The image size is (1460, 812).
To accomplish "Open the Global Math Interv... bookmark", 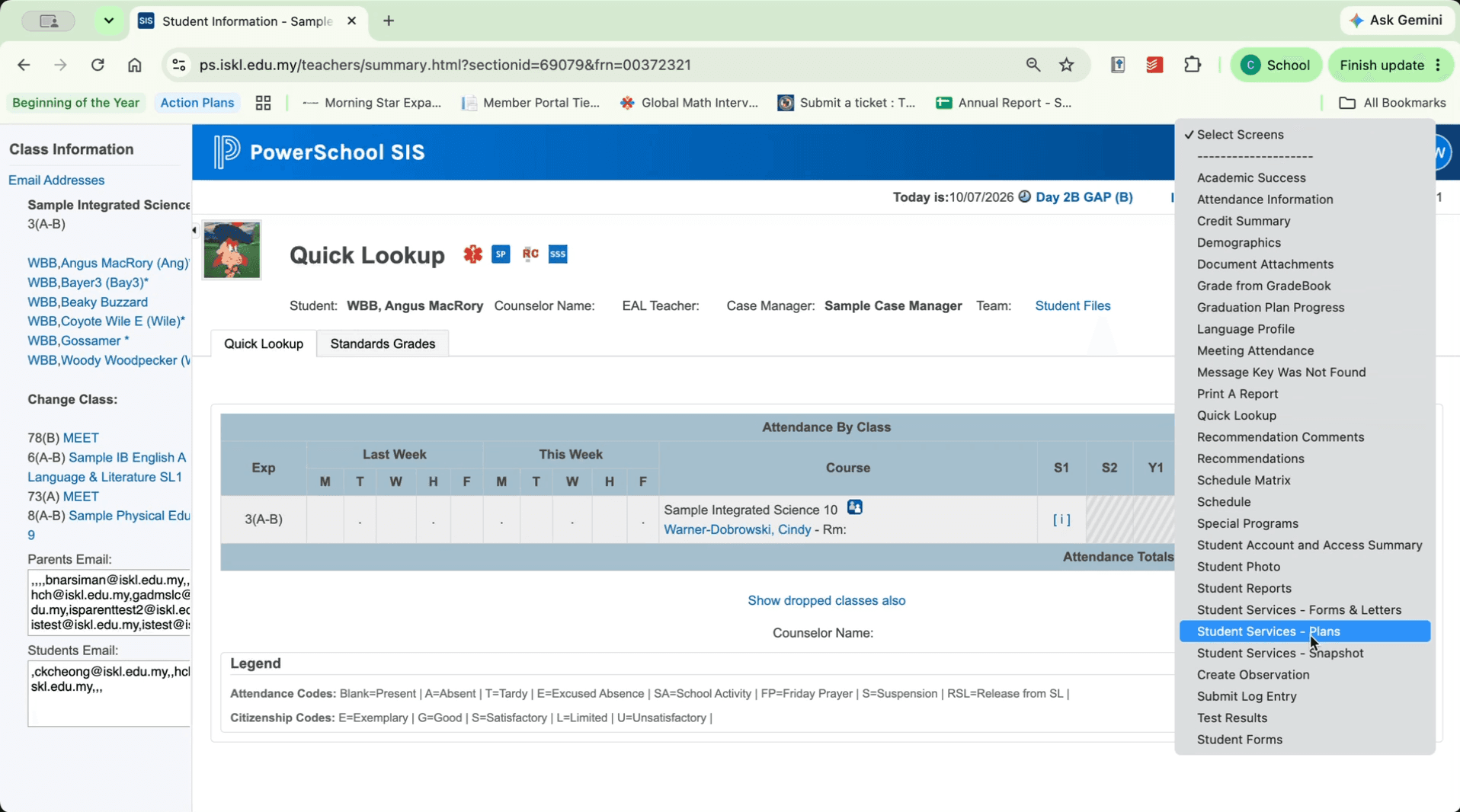I will (x=689, y=103).
